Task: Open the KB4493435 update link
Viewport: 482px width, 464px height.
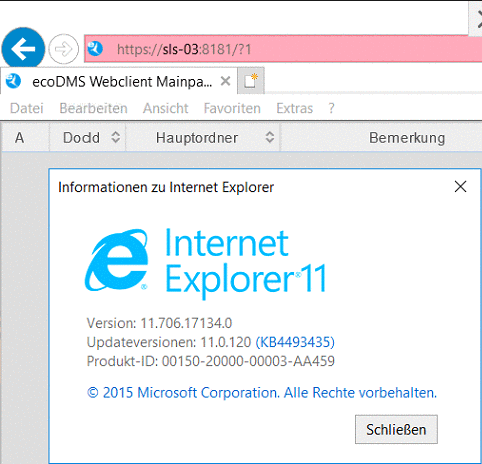Action: pyautogui.click(x=295, y=342)
